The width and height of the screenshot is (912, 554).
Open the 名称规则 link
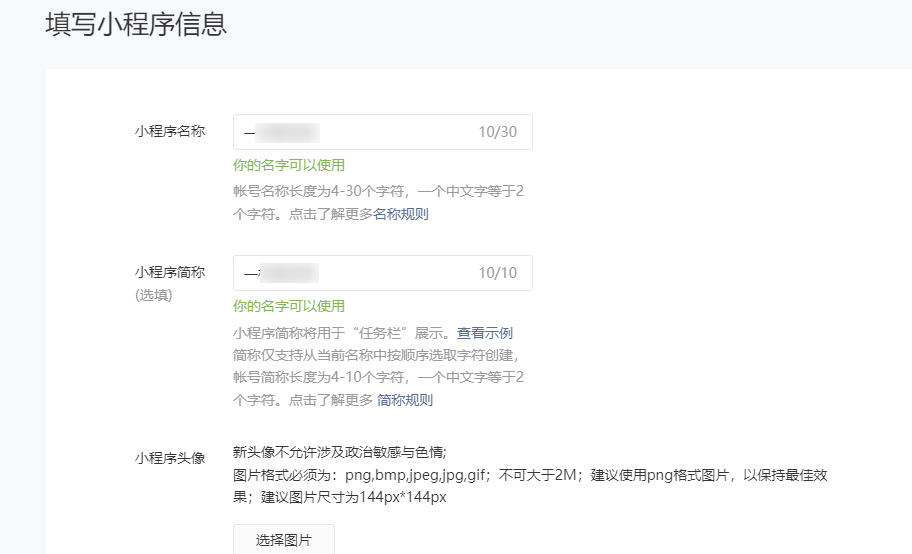(401, 213)
